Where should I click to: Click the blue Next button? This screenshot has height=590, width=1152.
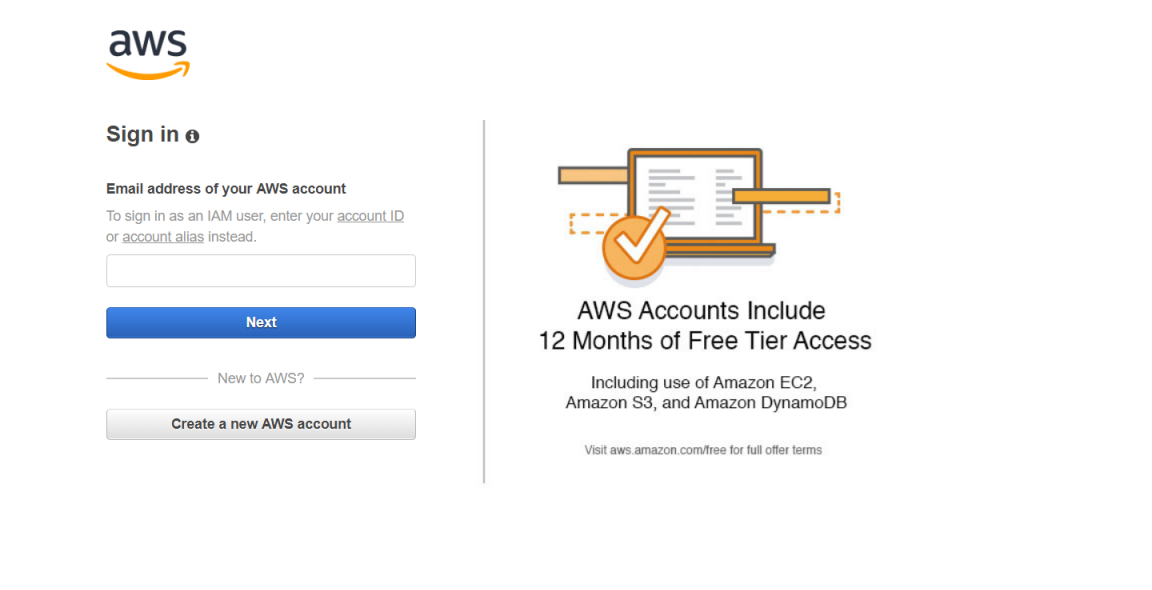tap(261, 323)
